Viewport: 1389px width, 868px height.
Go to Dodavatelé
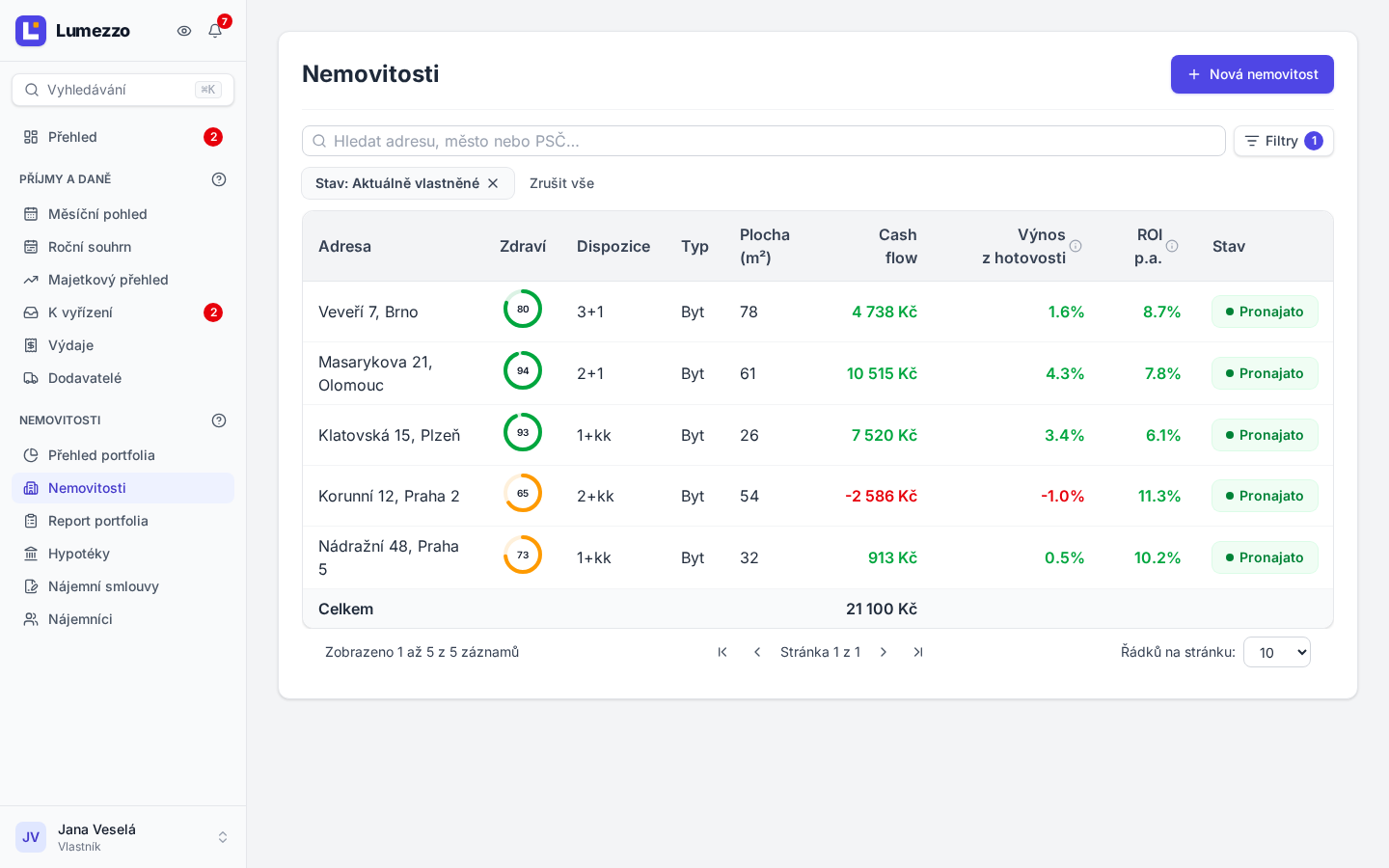pyautogui.click(x=123, y=378)
